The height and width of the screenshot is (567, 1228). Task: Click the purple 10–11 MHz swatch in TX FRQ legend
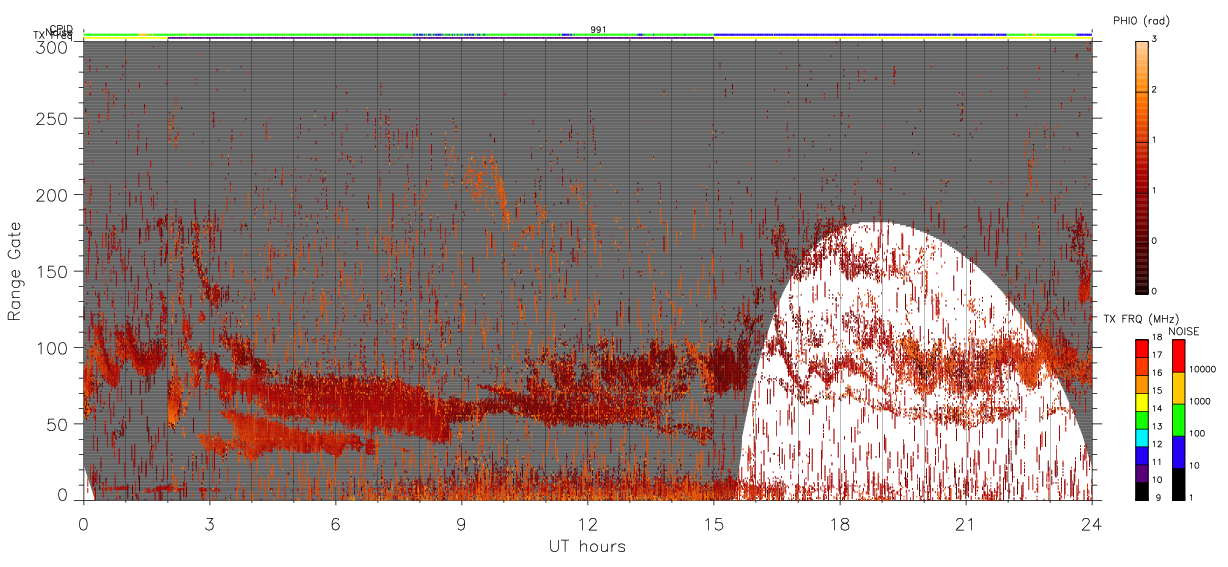(1142, 474)
